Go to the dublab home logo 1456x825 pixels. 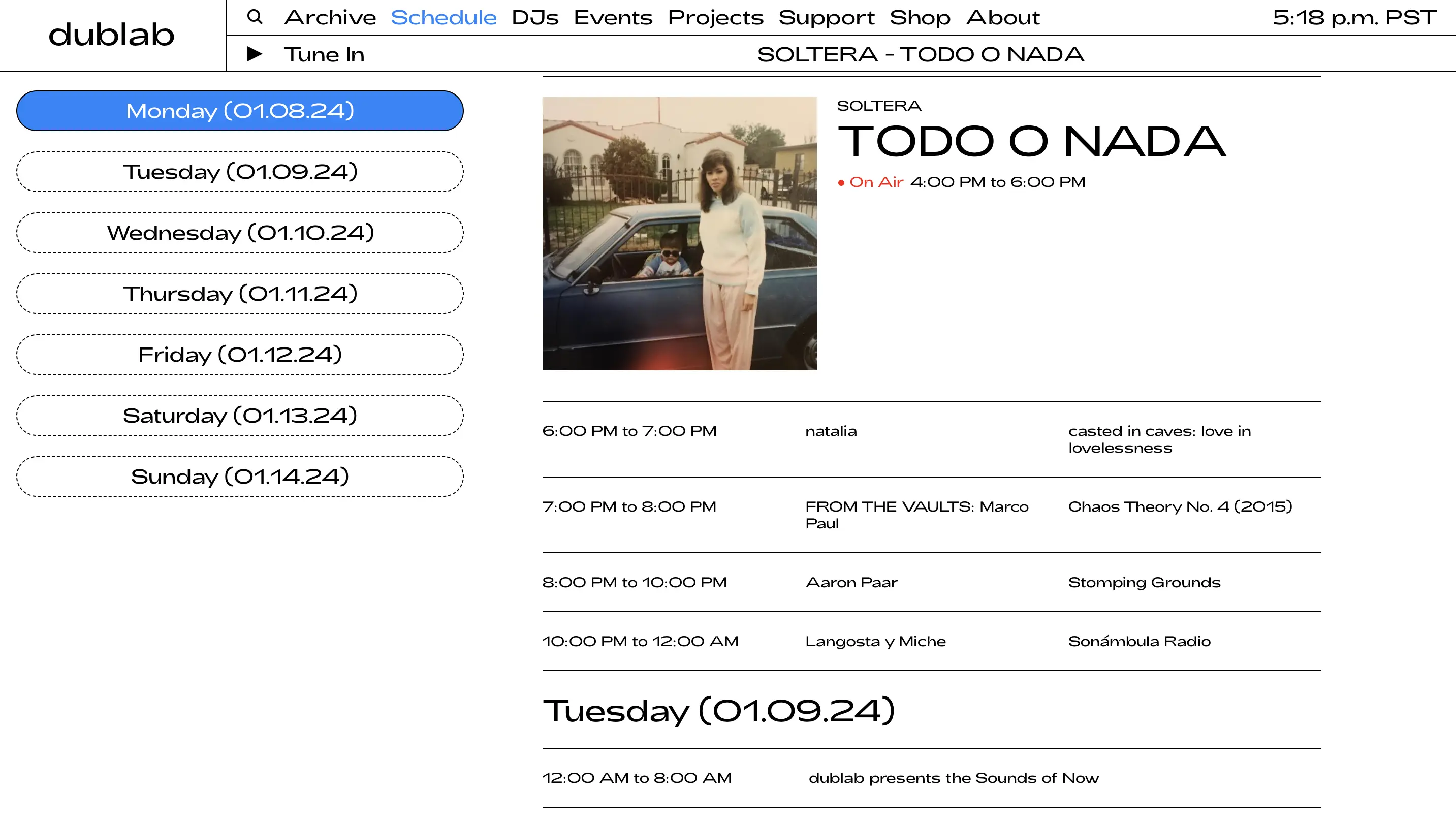[x=112, y=35]
